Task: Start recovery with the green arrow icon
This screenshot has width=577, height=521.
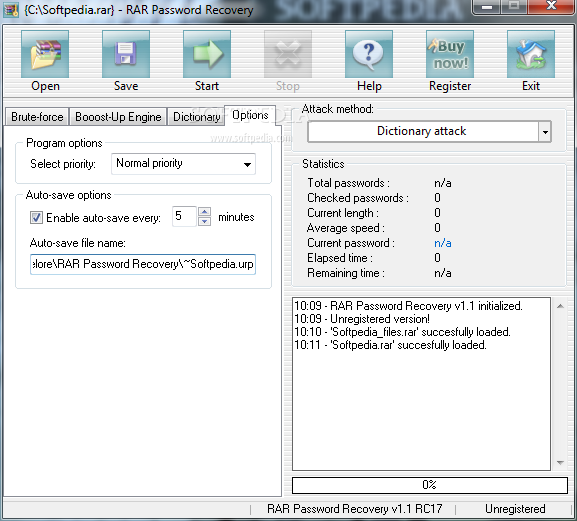Action: pyautogui.click(x=207, y=54)
